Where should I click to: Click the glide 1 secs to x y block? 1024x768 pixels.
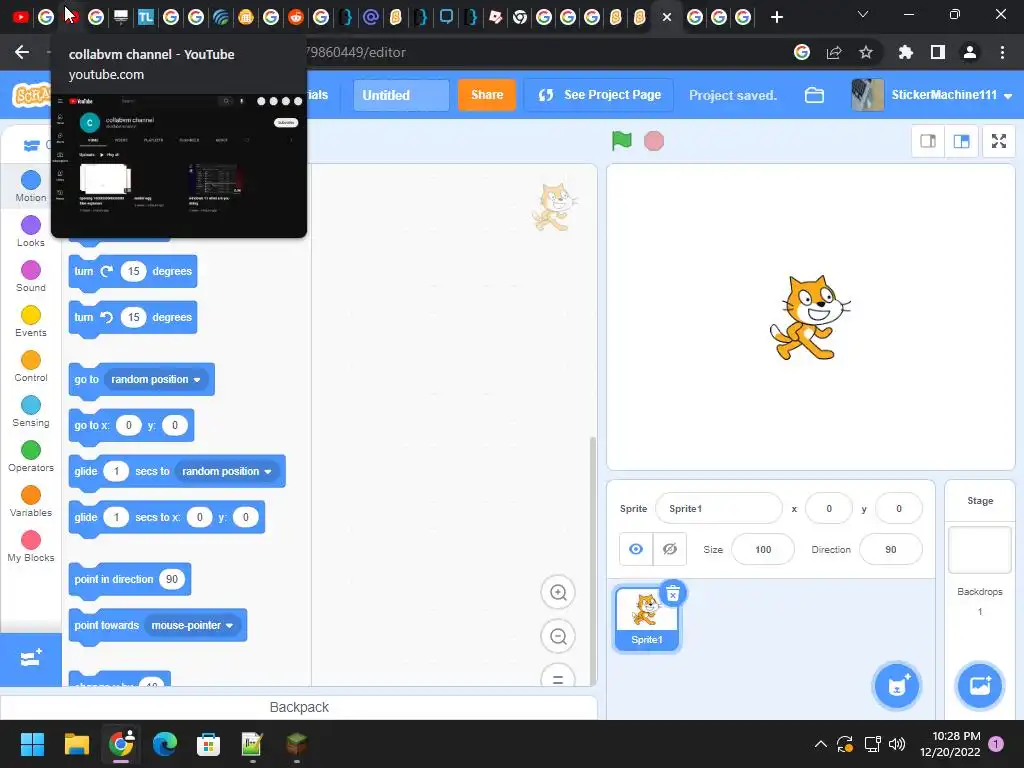tap(167, 518)
